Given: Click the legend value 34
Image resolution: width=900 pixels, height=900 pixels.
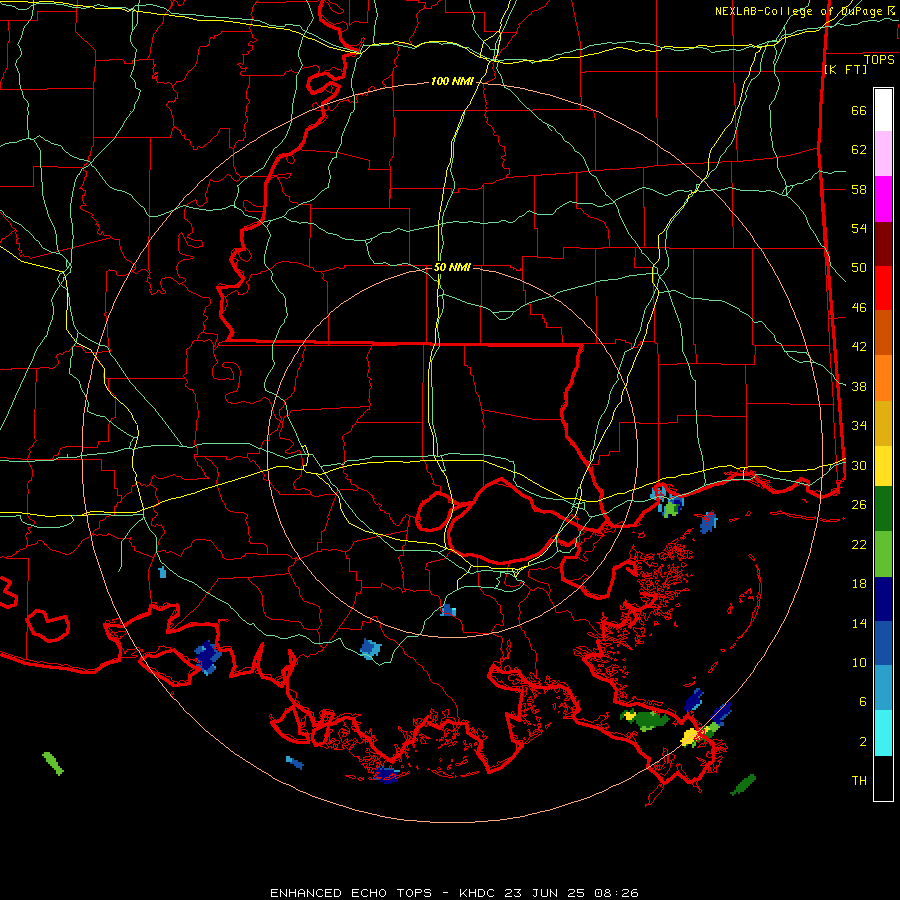Looking at the screenshot, I should (859, 426).
